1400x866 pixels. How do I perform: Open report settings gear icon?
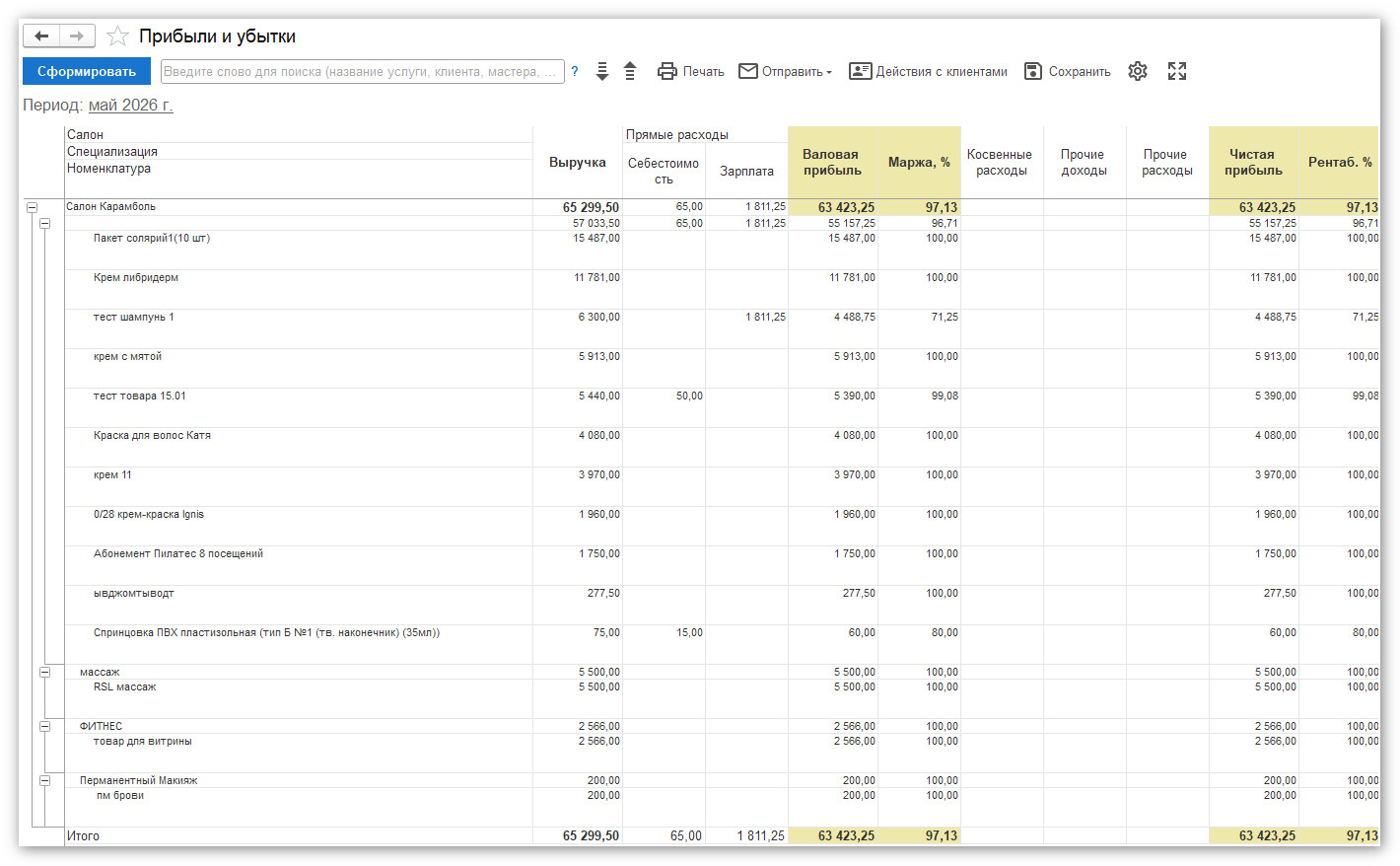pyautogui.click(x=1138, y=71)
